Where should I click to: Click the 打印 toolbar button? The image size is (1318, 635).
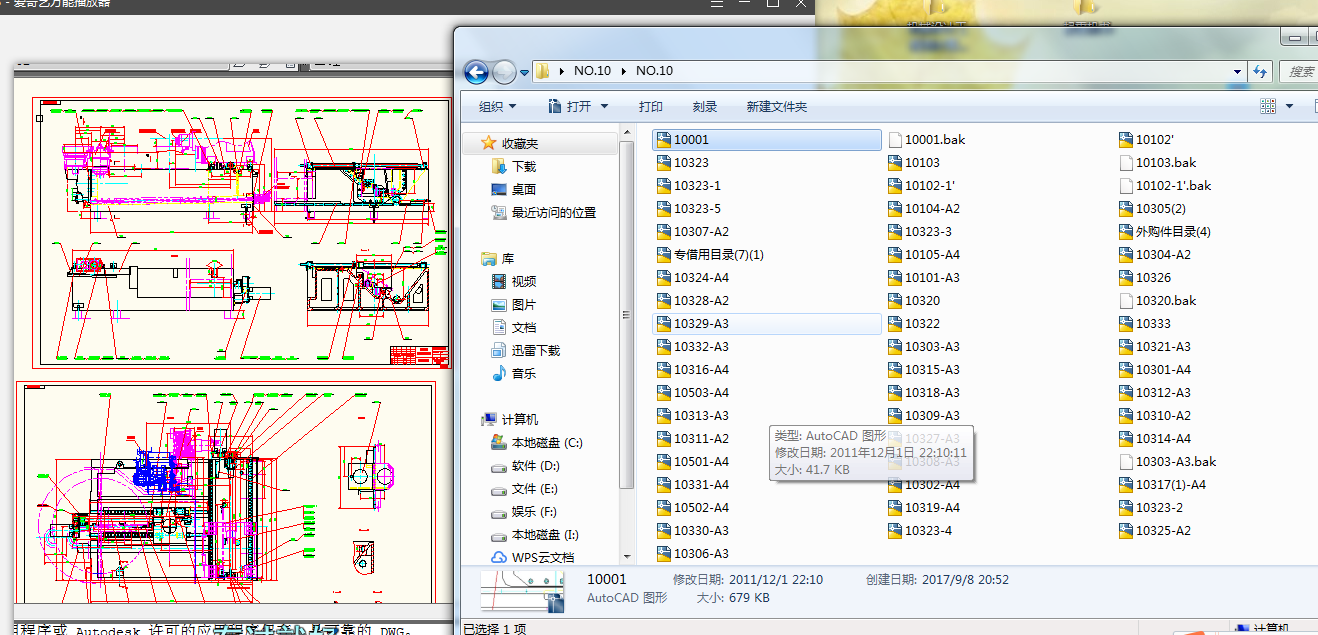651,106
